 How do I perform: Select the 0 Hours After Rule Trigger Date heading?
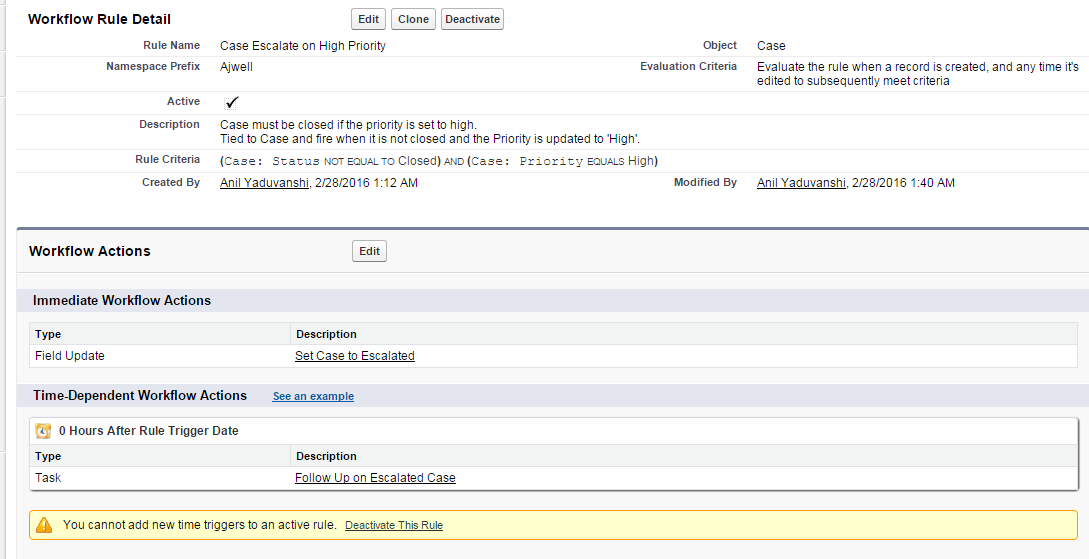tap(148, 431)
